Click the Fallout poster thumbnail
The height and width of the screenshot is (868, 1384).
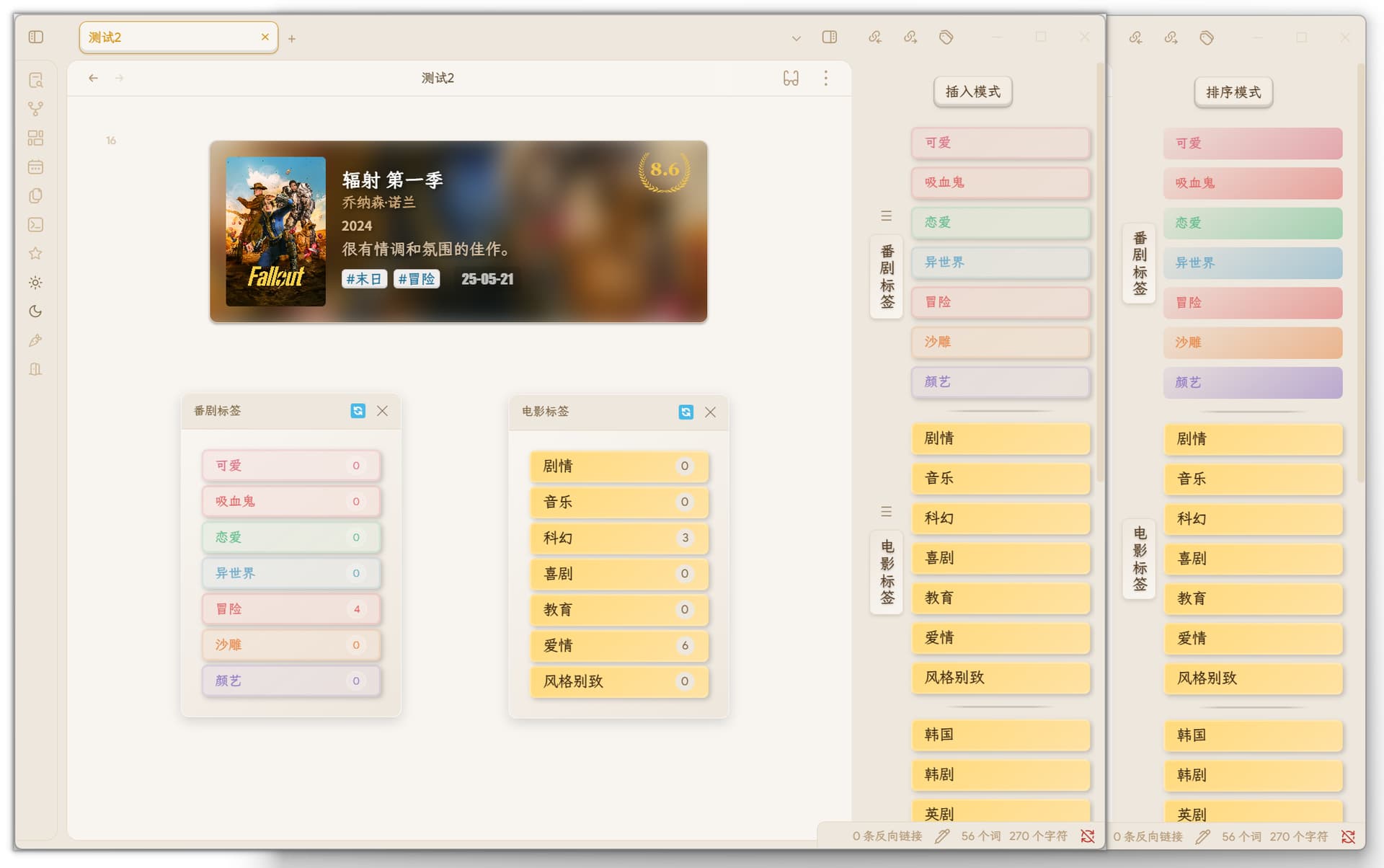coord(275,231)
